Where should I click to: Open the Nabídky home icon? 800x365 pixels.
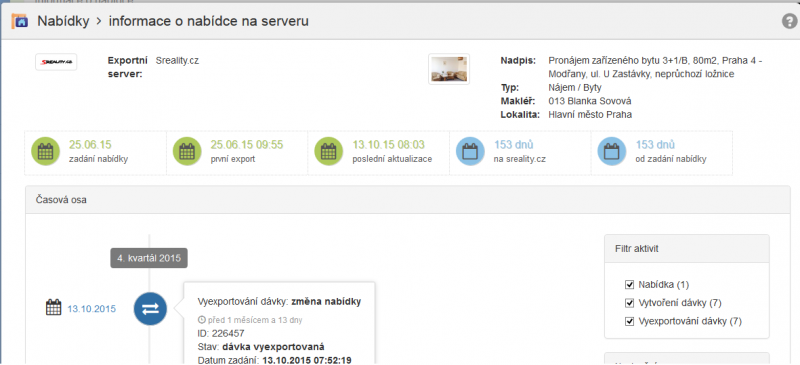pos(19,21)
